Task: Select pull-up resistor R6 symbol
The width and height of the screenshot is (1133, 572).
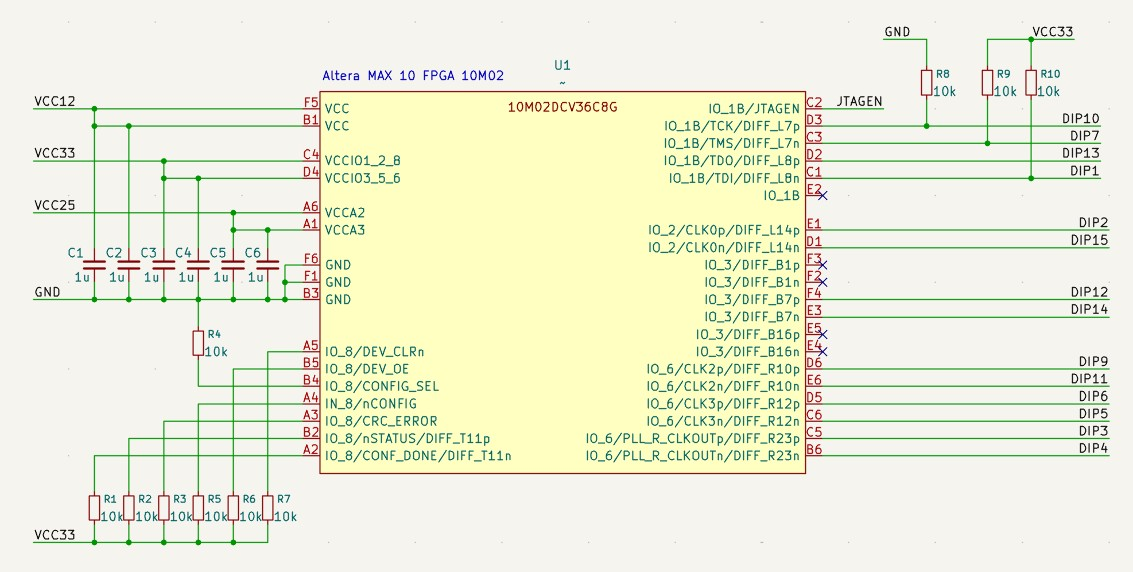Action: pos(233,507)
